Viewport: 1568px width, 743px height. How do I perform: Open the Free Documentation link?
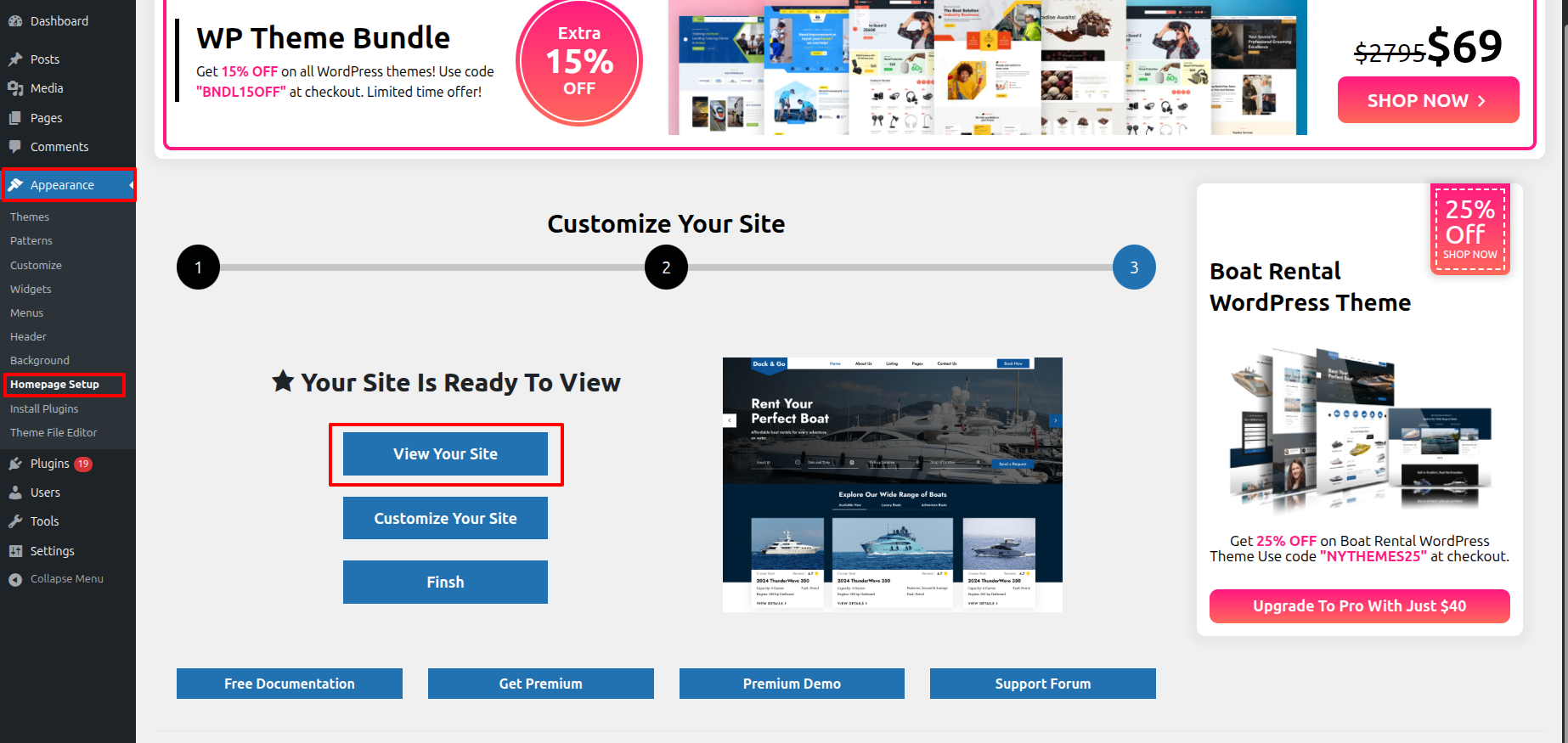[289, 684]
